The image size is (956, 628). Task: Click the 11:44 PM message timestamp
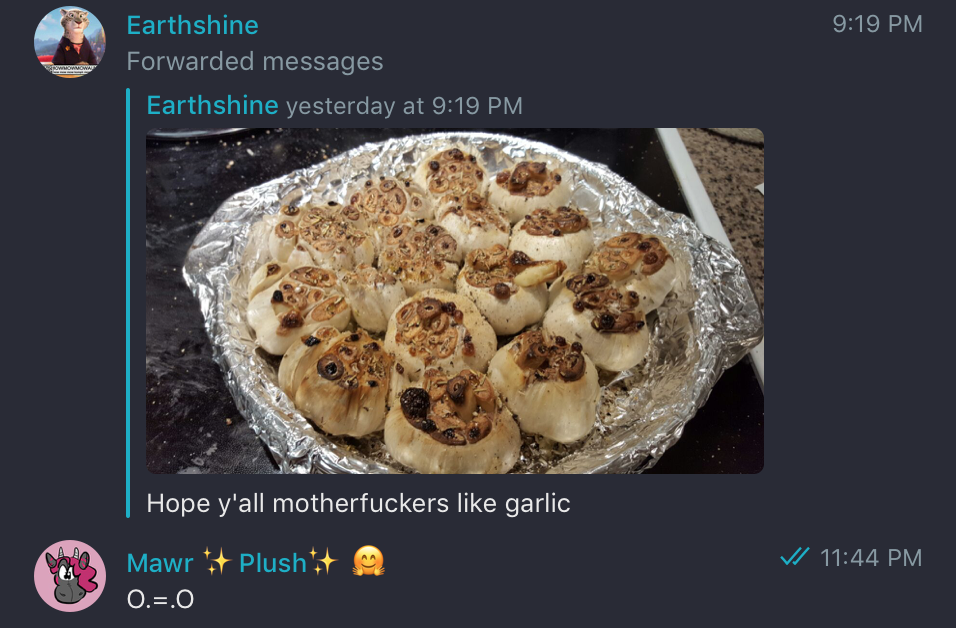(x=871, y=558)
